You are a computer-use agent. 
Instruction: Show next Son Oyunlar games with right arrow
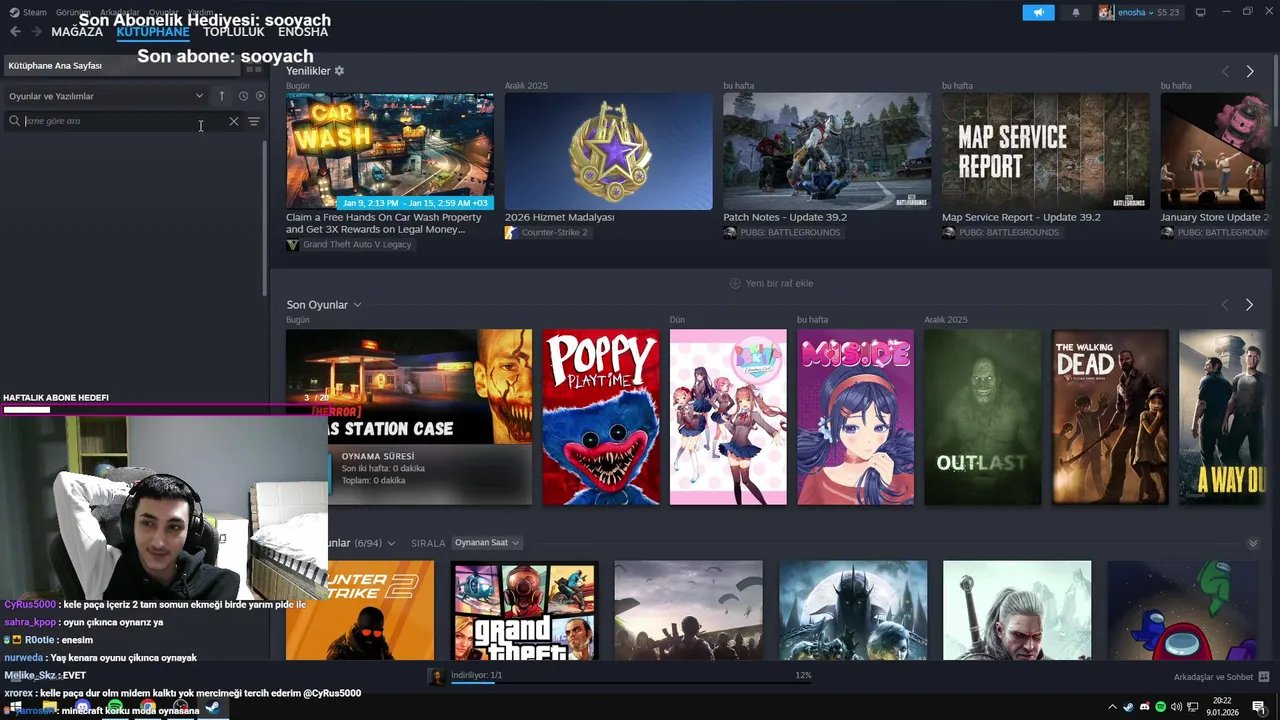1249,305
